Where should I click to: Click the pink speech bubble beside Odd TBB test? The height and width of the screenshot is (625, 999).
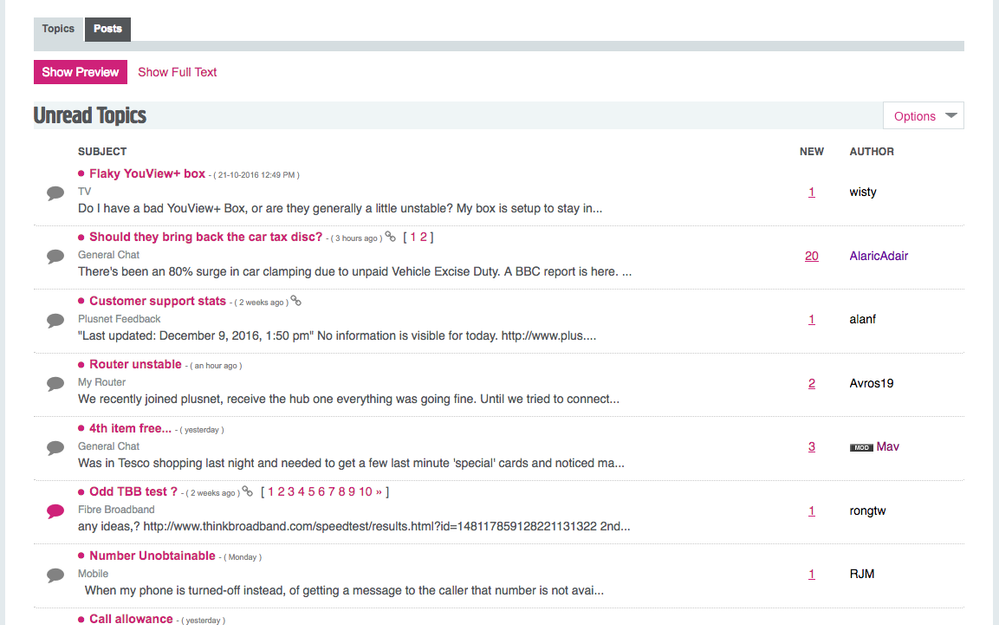(x=55, y=511)
